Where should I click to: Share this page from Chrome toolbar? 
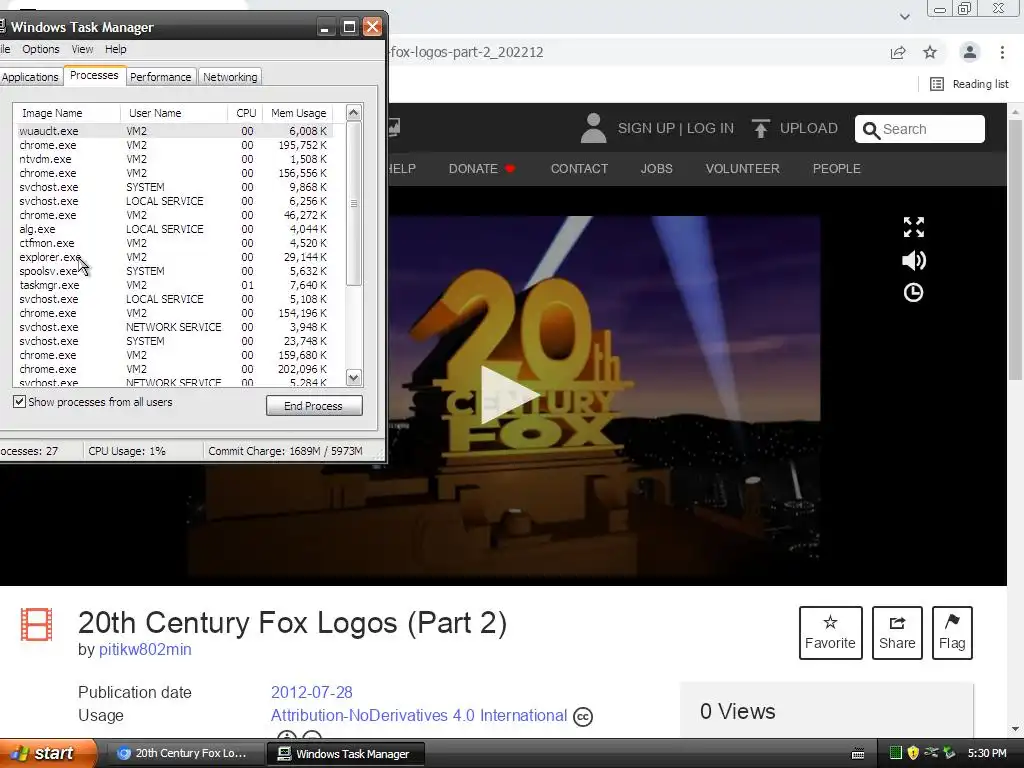coord(898,52)
